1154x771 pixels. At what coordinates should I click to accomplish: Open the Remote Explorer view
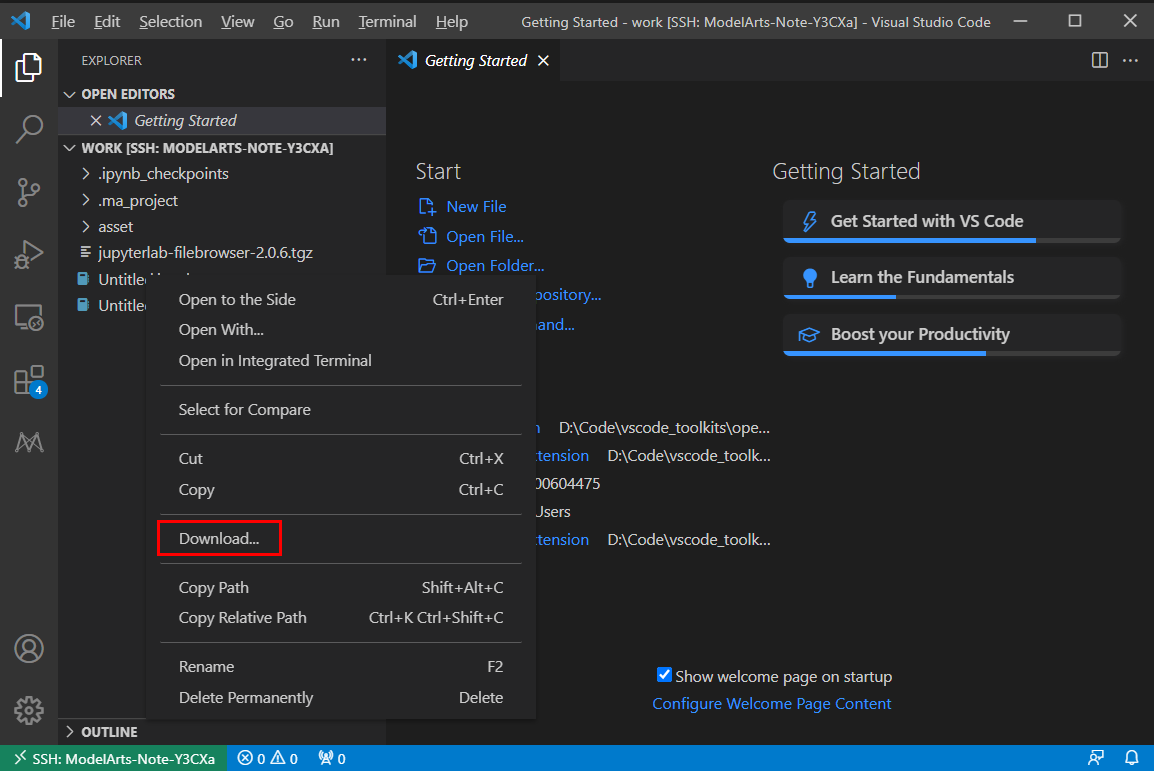pos(29,318)
